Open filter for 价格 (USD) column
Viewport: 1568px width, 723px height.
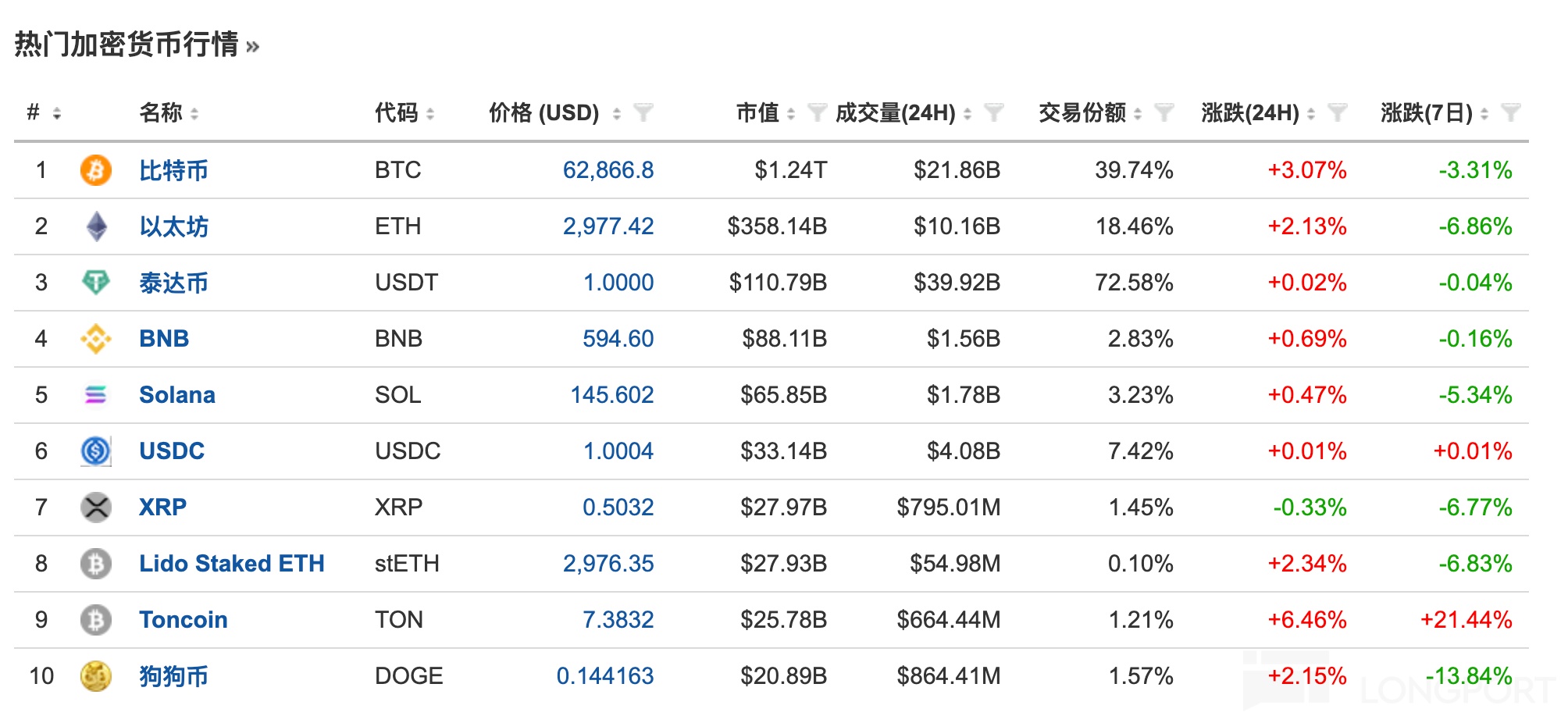point(643,113)
